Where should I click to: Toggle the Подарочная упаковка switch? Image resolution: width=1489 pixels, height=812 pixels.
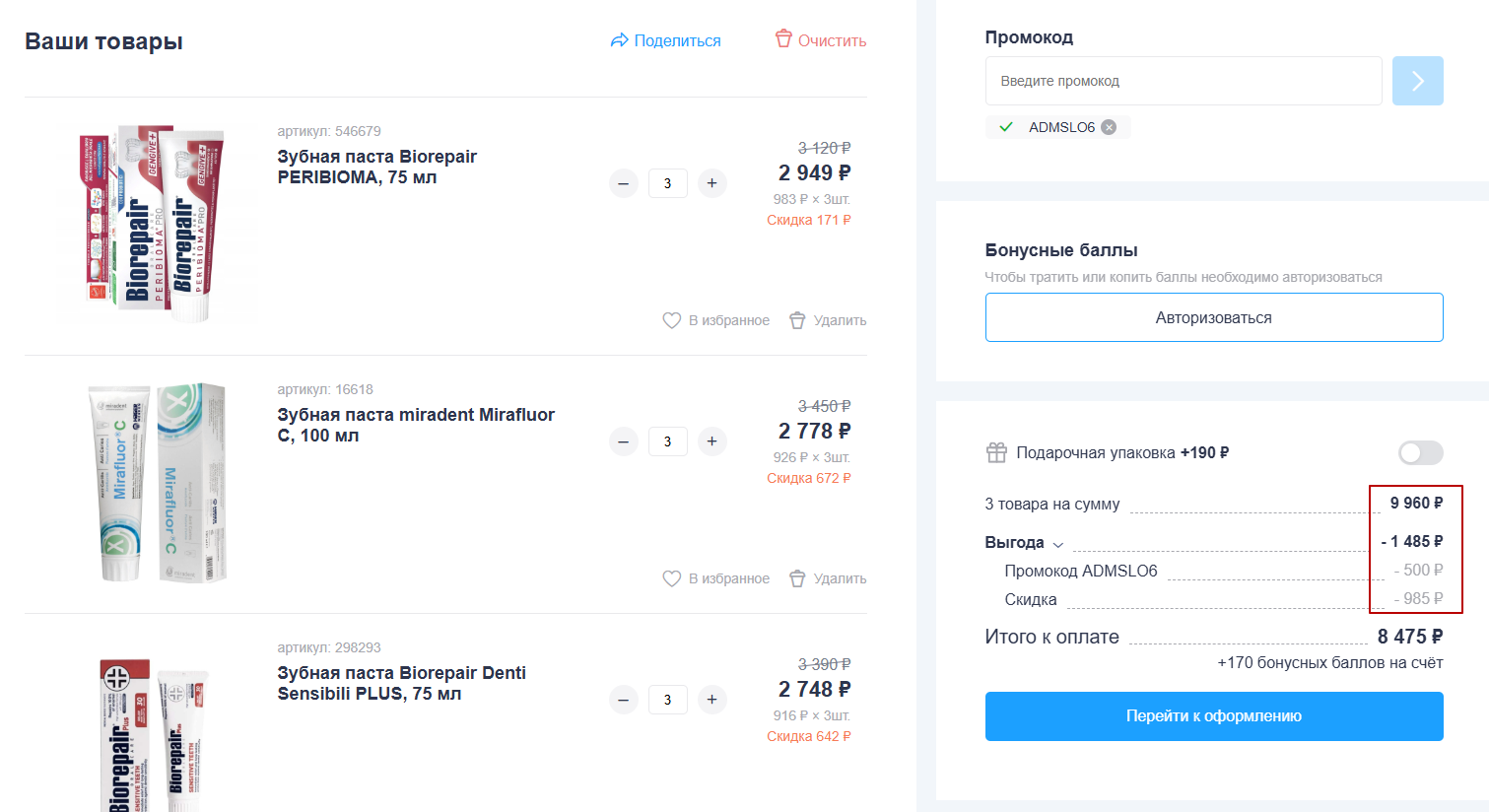pyautogui.click(x=1420, y=452)
